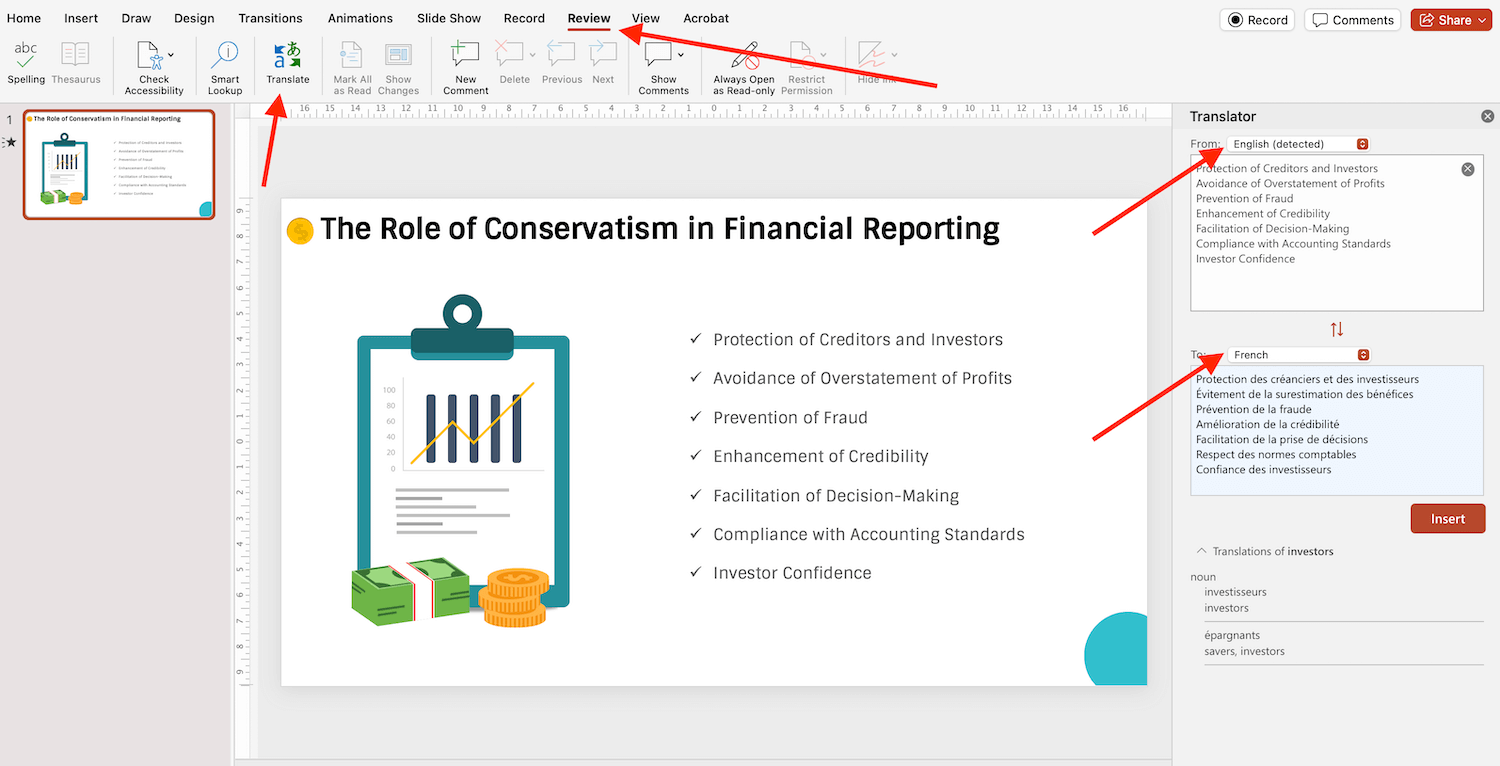
Task: Click the Show Comments icon
Action: 659,55
